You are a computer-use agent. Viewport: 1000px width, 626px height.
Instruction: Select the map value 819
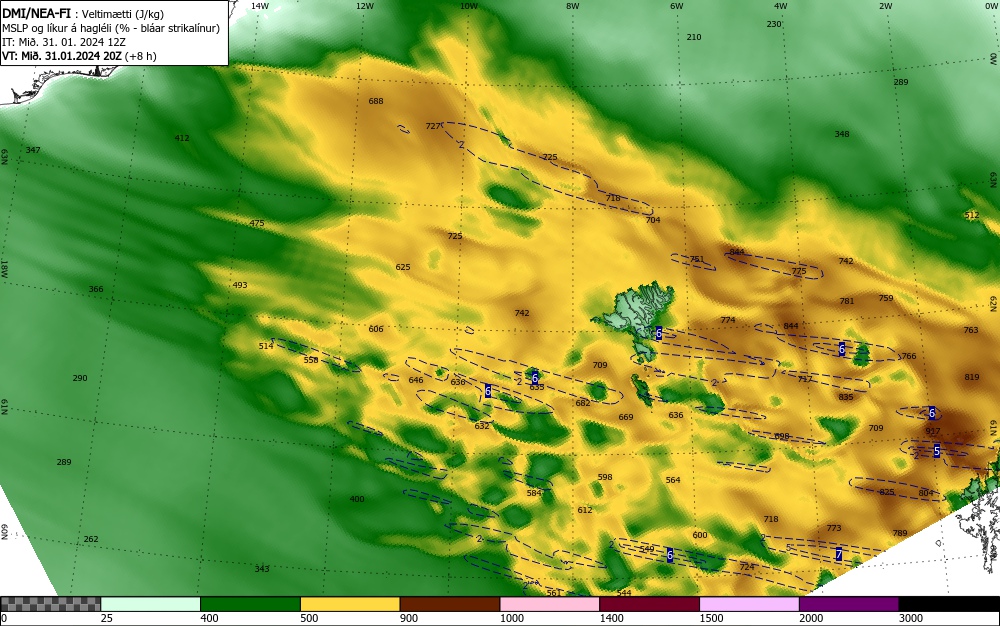click(972, 377)
